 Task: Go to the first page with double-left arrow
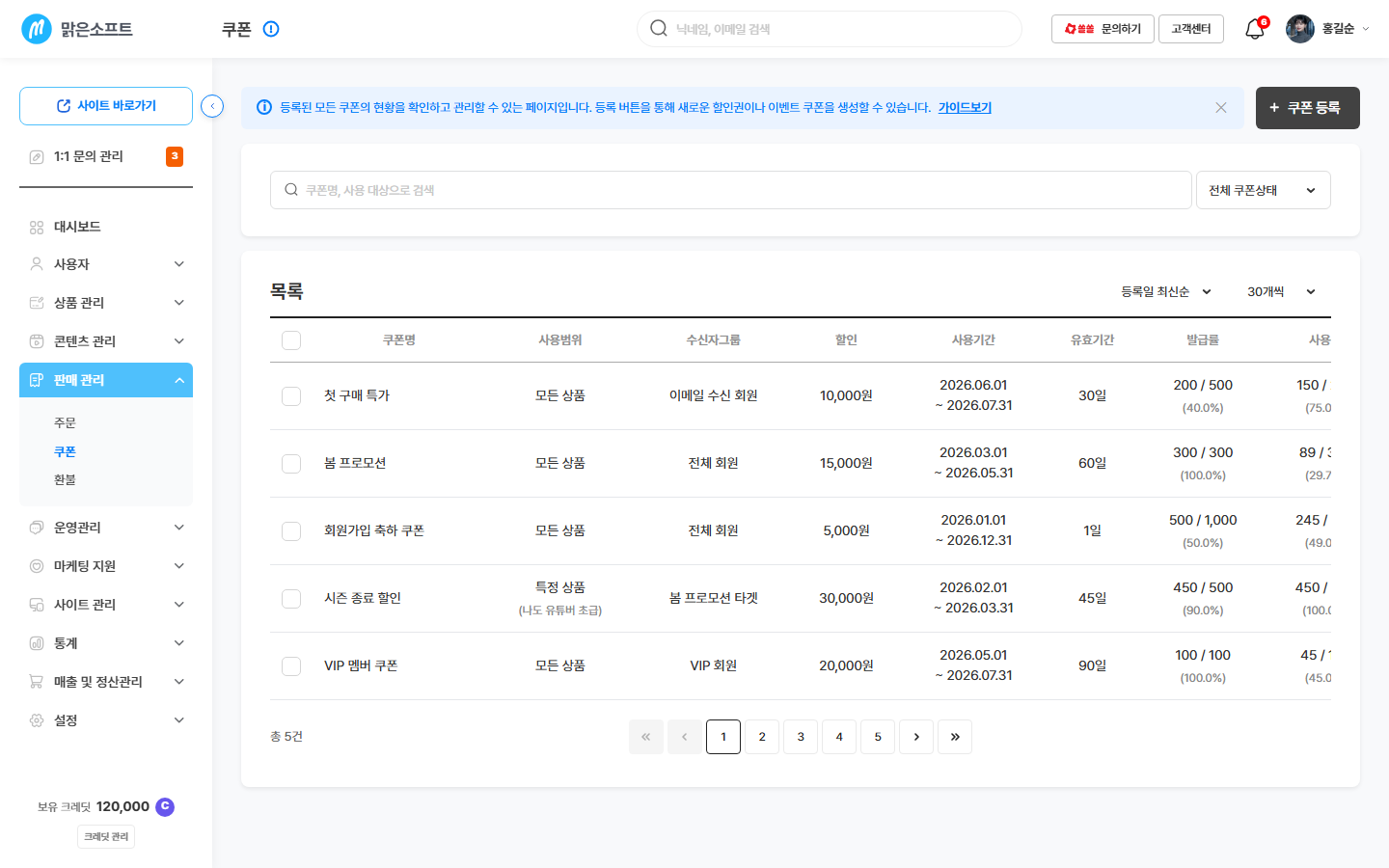click(646, 737)
